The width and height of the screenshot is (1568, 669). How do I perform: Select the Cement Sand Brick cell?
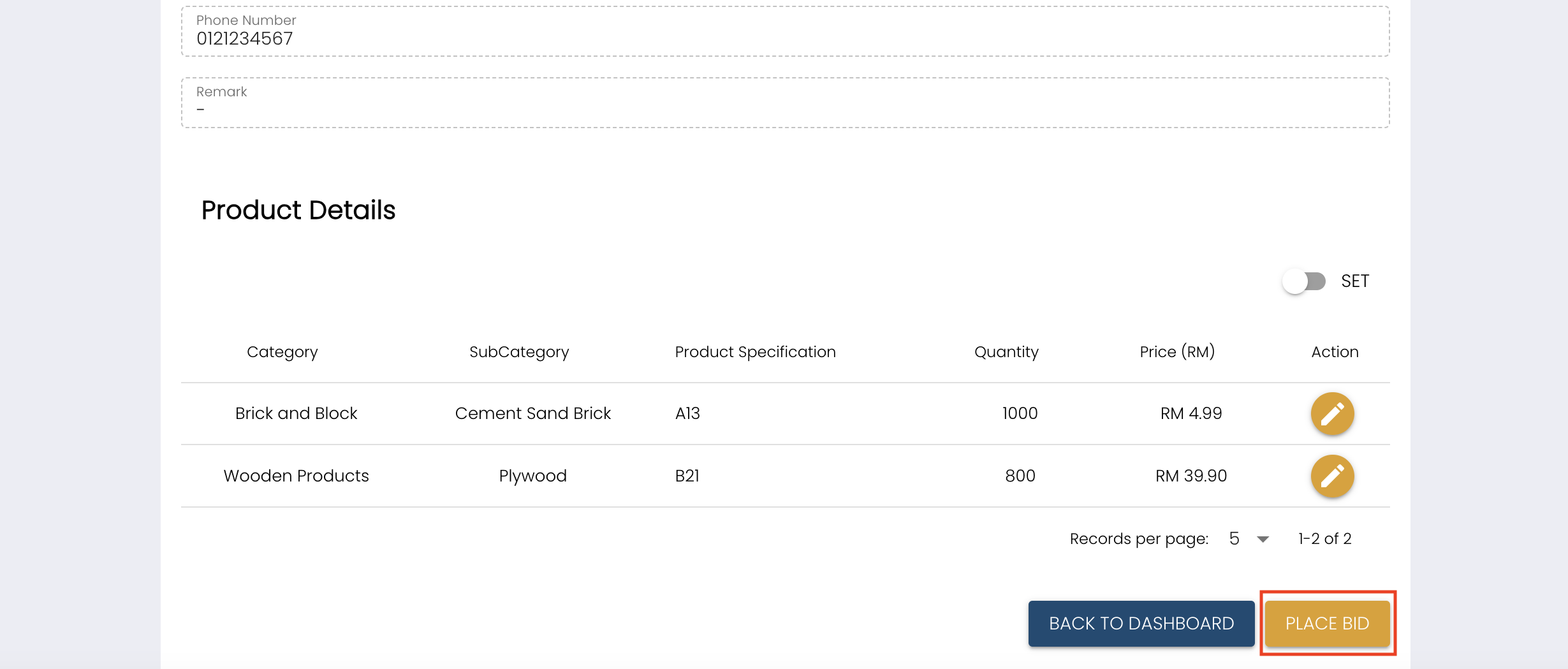pos(532,414)
